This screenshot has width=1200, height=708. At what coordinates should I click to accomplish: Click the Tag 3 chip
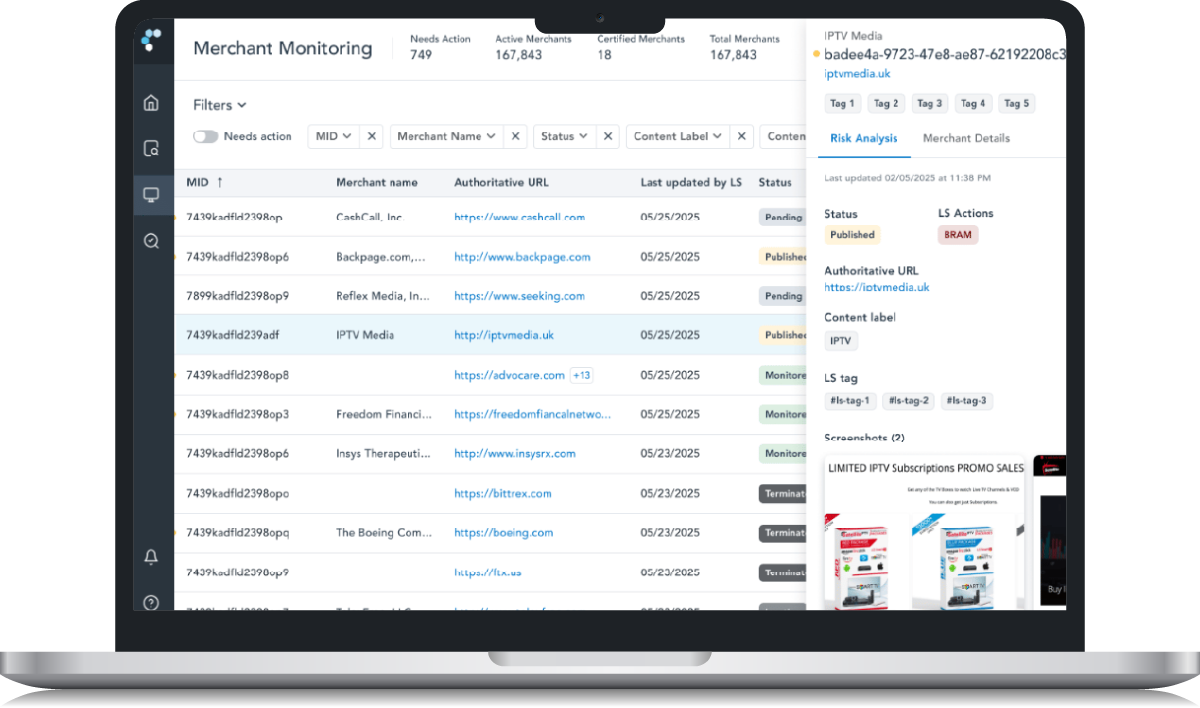[x=929, y=103]
